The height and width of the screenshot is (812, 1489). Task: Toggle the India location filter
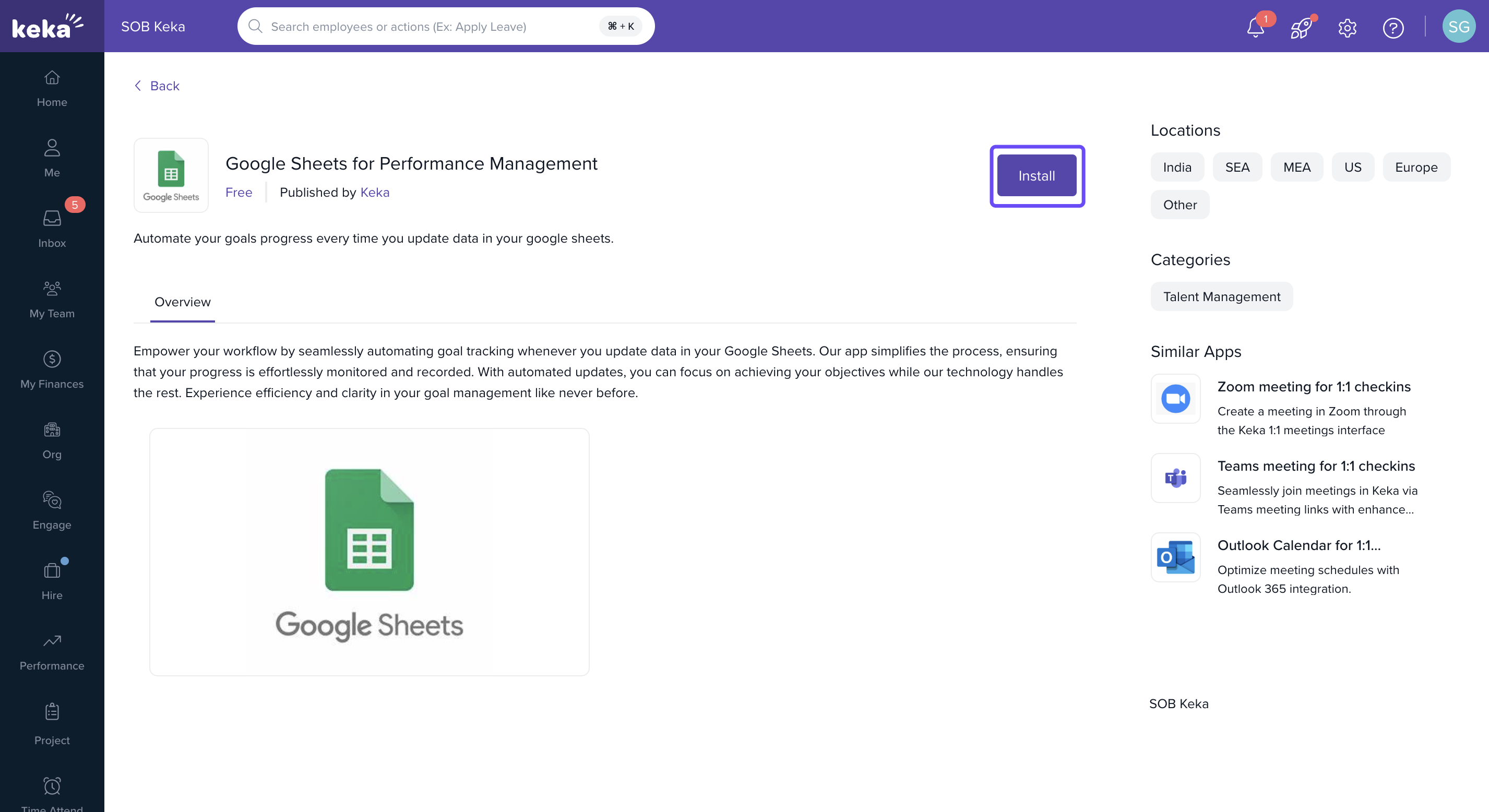point(1177,167)
